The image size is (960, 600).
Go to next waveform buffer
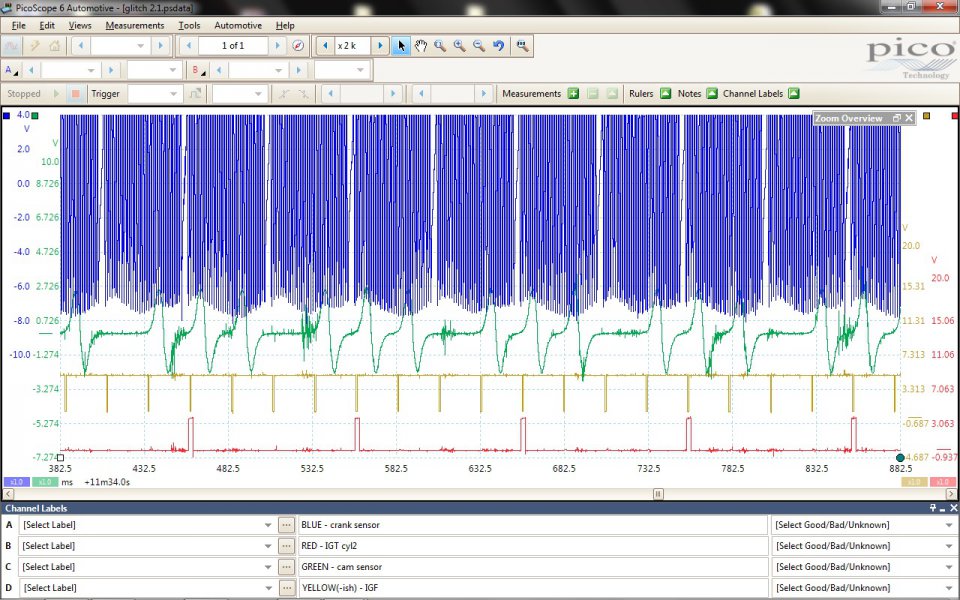point(277,46)
